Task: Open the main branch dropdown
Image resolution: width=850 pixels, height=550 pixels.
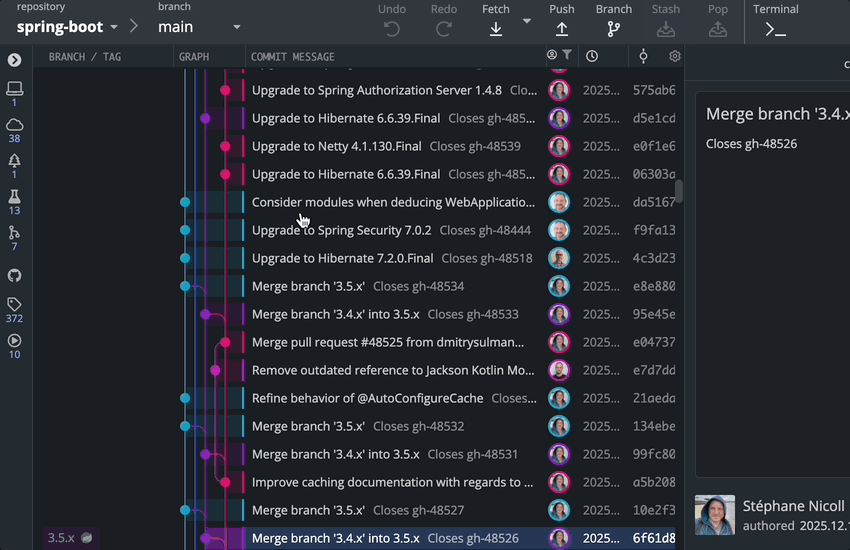Action: coord(199,27)
